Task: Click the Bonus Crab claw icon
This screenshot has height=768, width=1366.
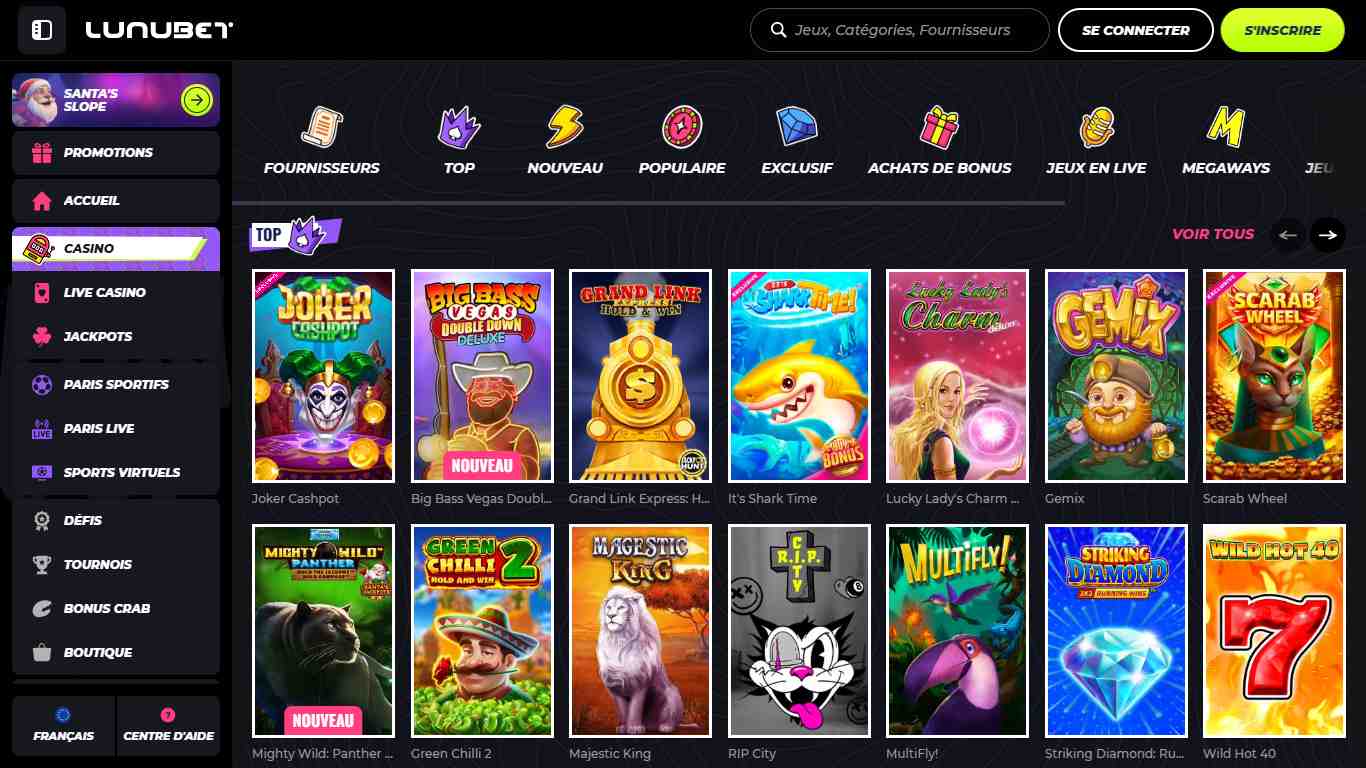Action: pyautogui.click(x=42, y=609)
